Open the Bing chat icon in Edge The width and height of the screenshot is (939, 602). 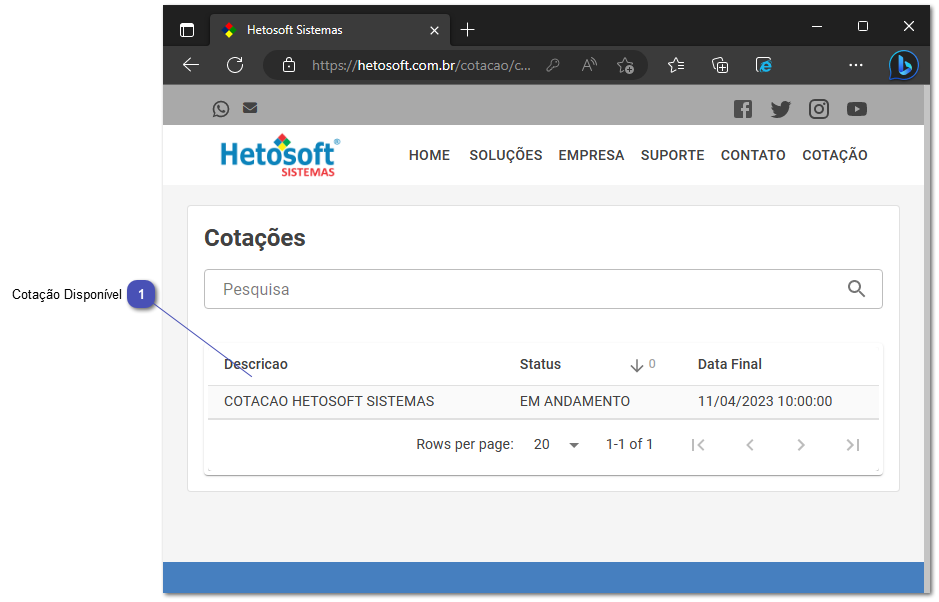tap(903, 65)
